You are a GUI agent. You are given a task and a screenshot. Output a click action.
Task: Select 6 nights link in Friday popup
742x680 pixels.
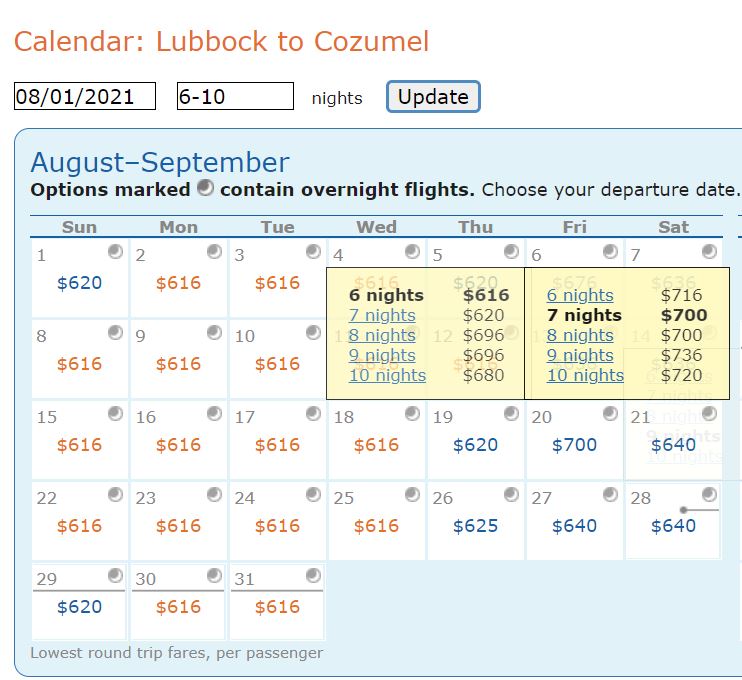click(x=580, y=295)
